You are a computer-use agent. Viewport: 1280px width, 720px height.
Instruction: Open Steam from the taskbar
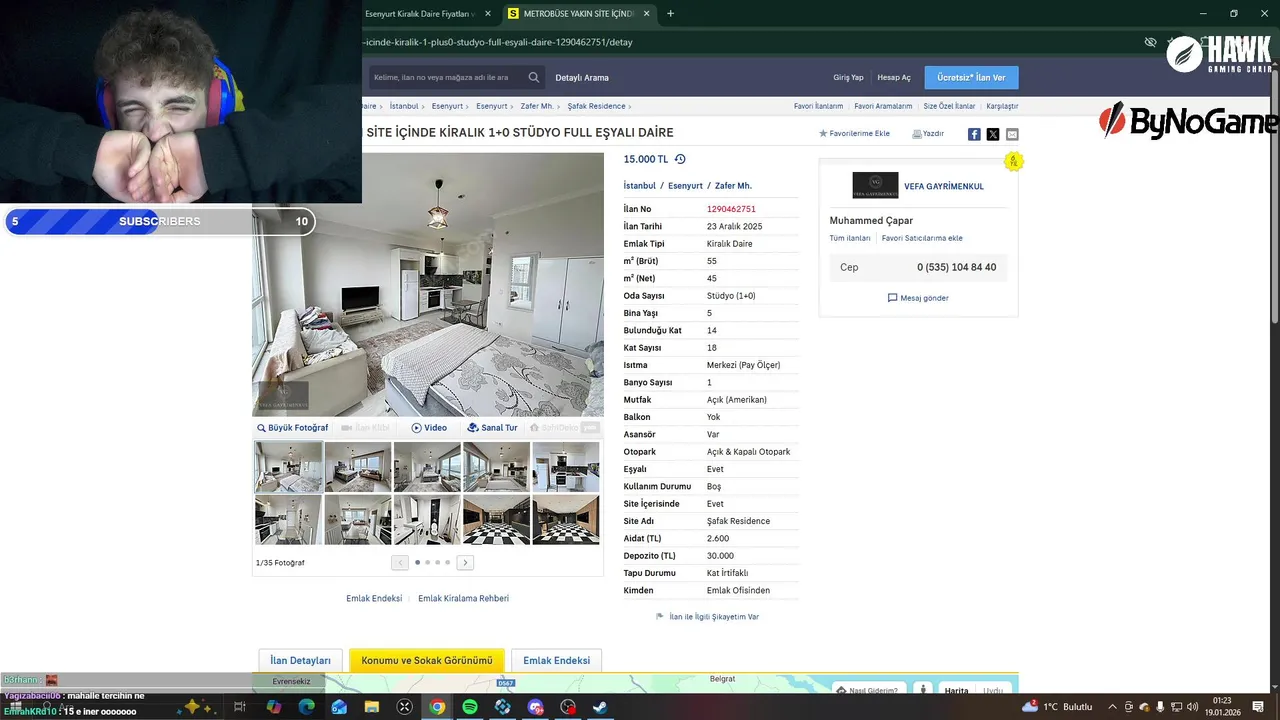pos(601,707)
